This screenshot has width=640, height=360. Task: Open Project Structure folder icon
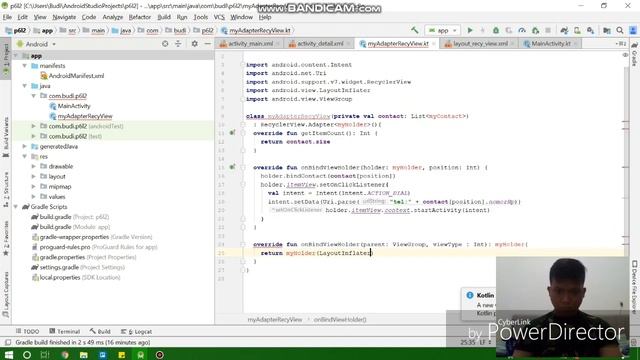coord(607,30)
